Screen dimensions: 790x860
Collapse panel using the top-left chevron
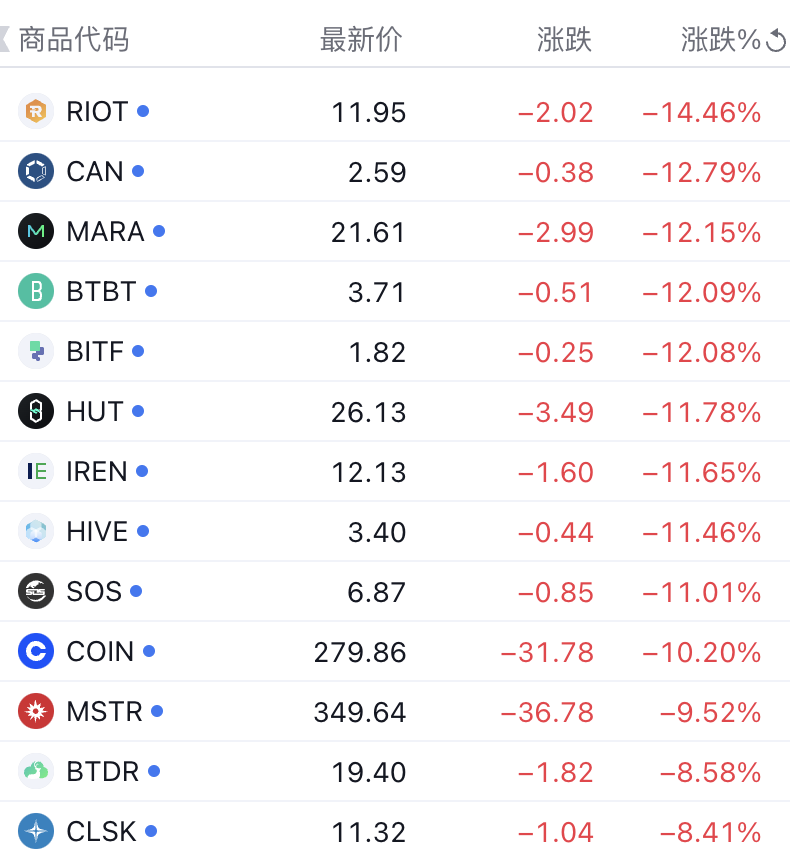click(x=5, y=40)
